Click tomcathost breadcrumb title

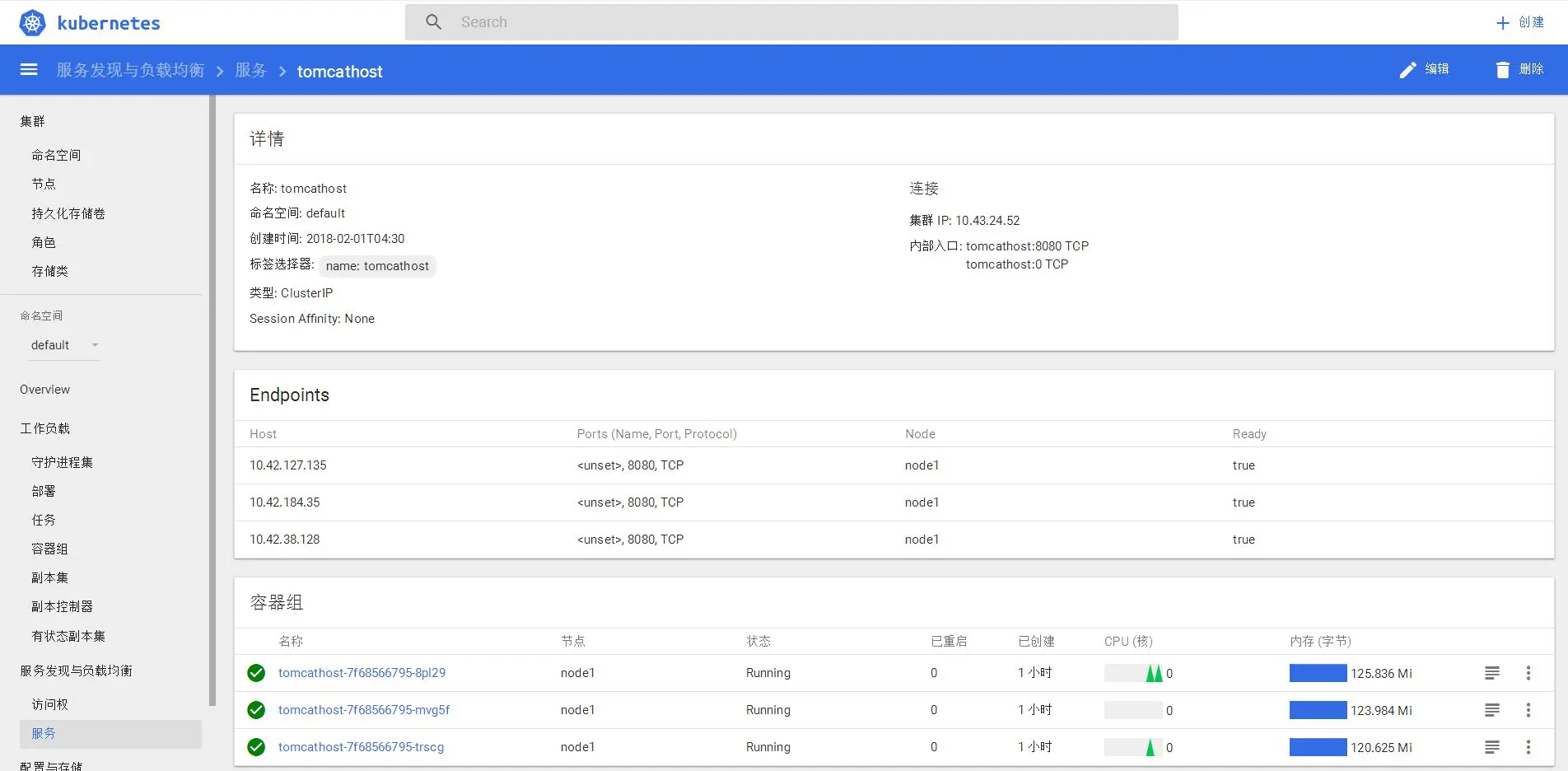click(340, 72)
